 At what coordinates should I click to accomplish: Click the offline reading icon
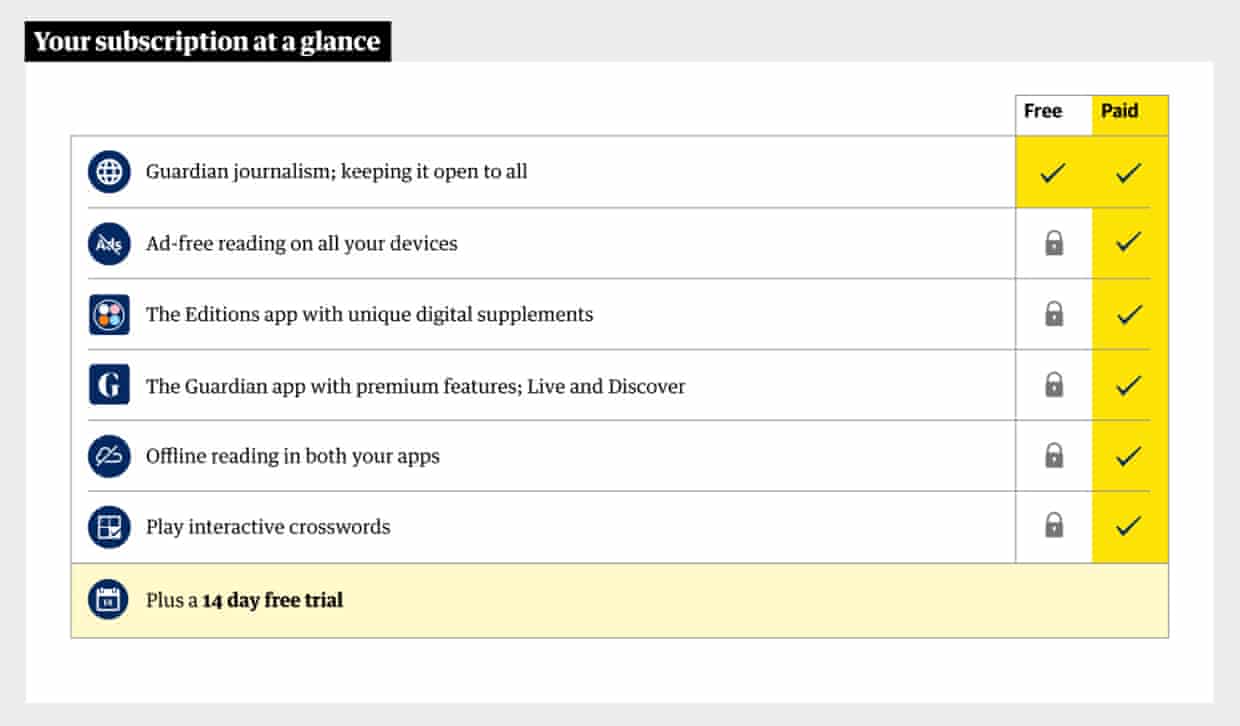[x=109, y=456]
